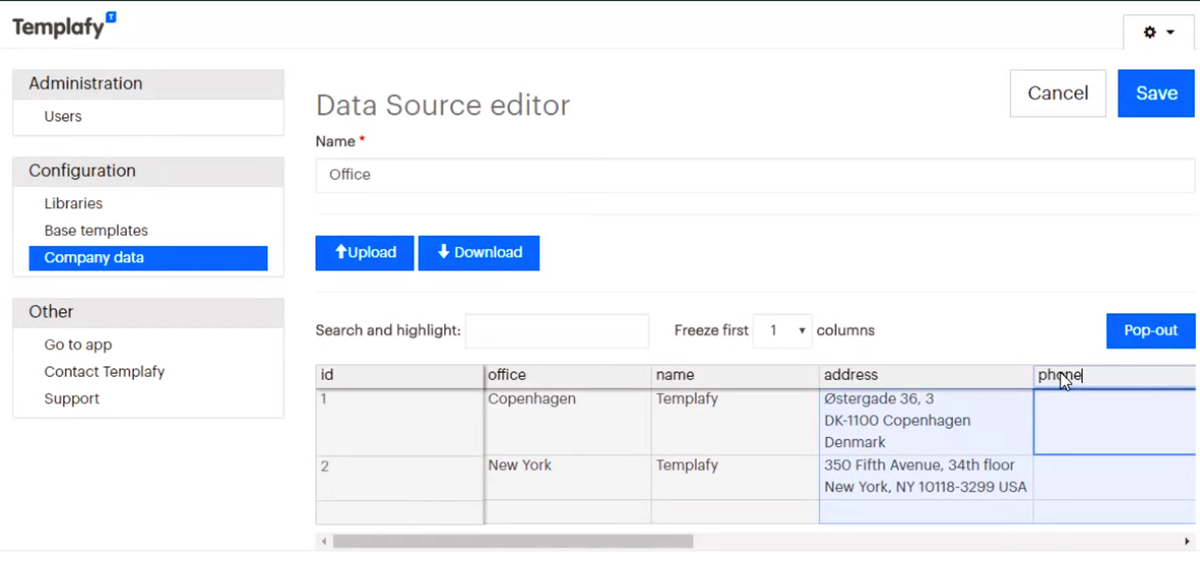This screenshot has height=586, width=1200.
Task: Cancel data source editing
Action: [1057, 93]
